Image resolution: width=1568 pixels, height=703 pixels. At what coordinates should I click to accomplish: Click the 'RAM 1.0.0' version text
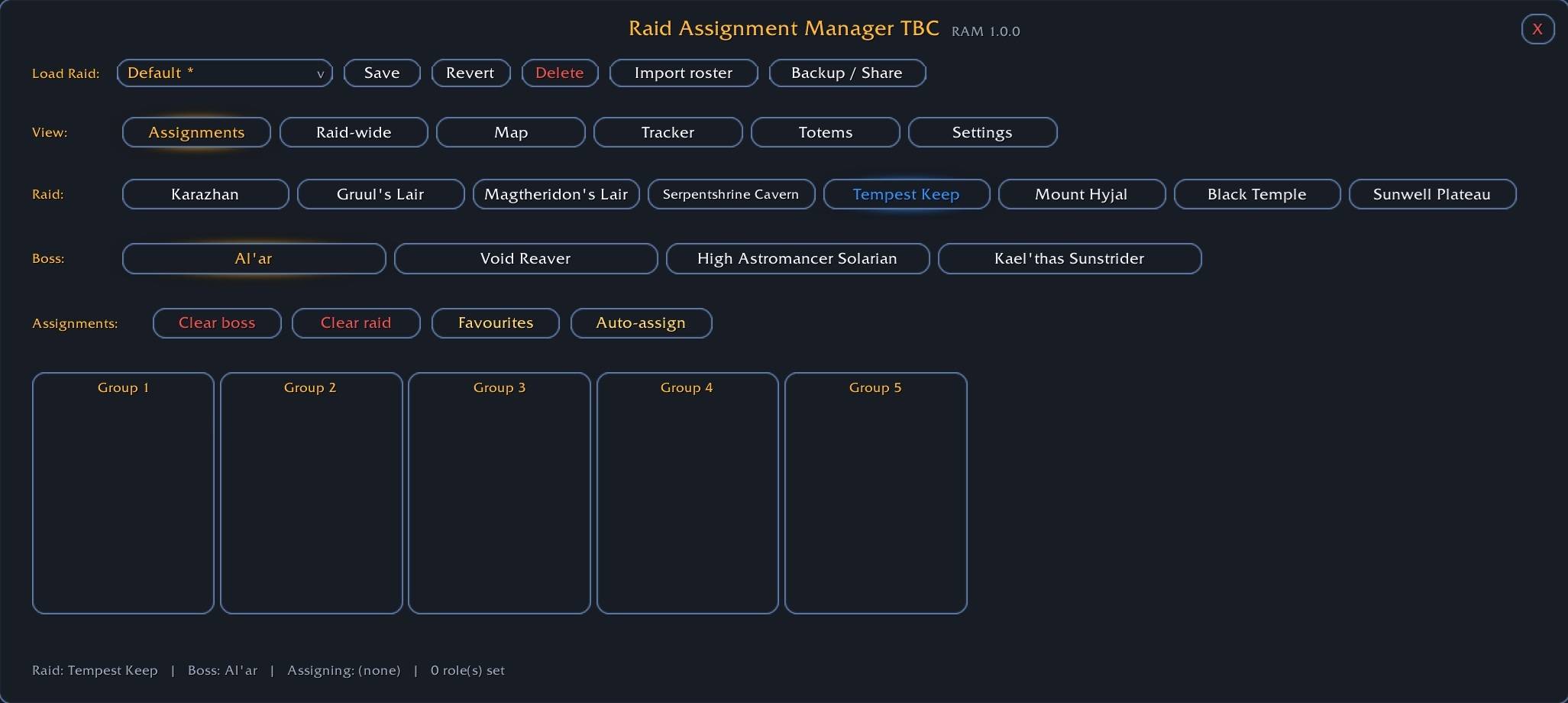pos(986,31)
